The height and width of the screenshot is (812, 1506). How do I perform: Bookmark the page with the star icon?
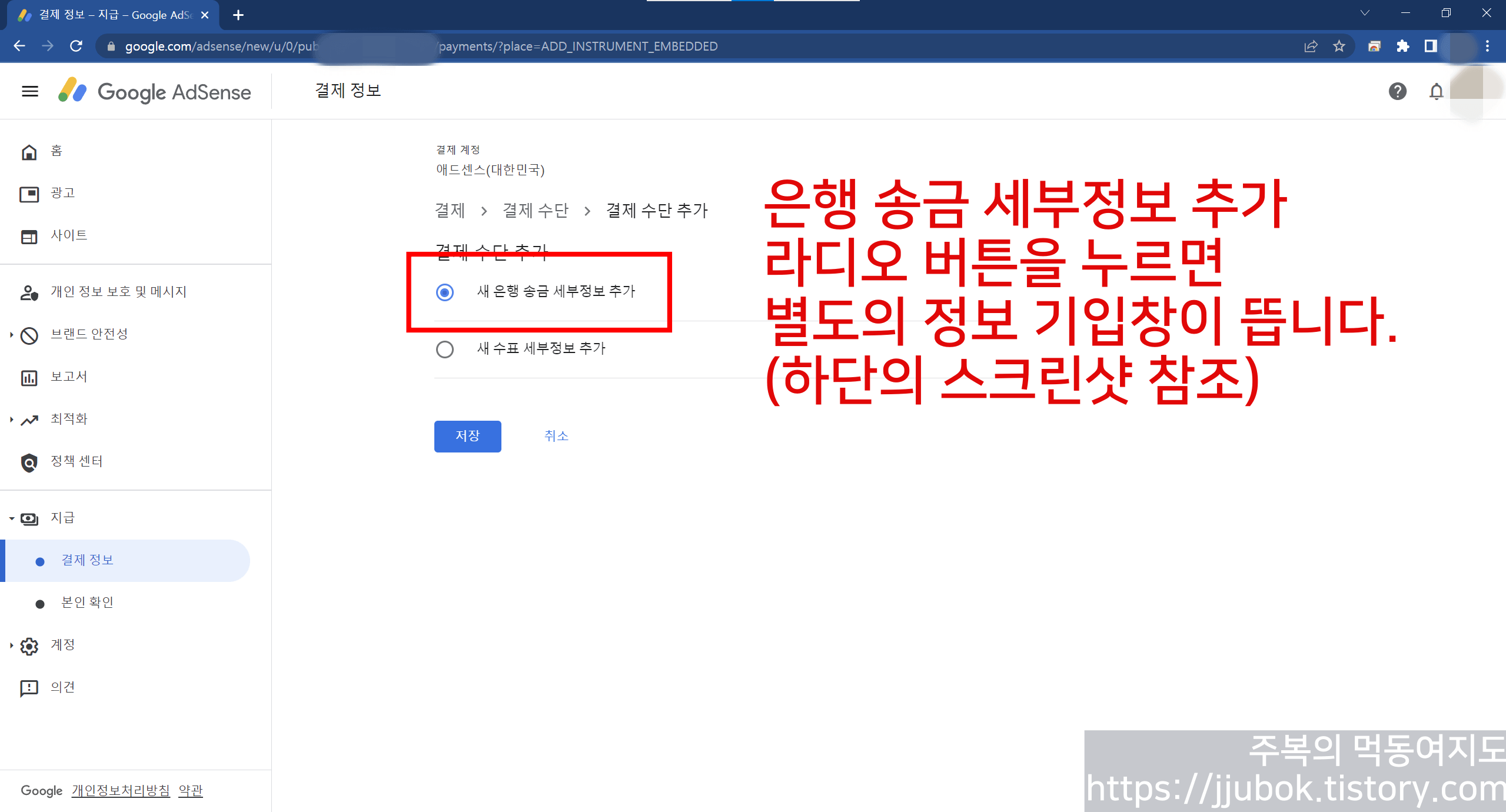pos(1339,46)
